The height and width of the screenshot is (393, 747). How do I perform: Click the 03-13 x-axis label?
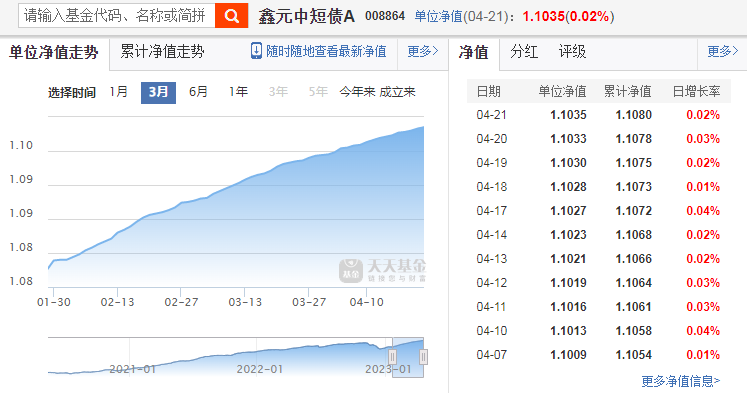[x=245, y=302]
